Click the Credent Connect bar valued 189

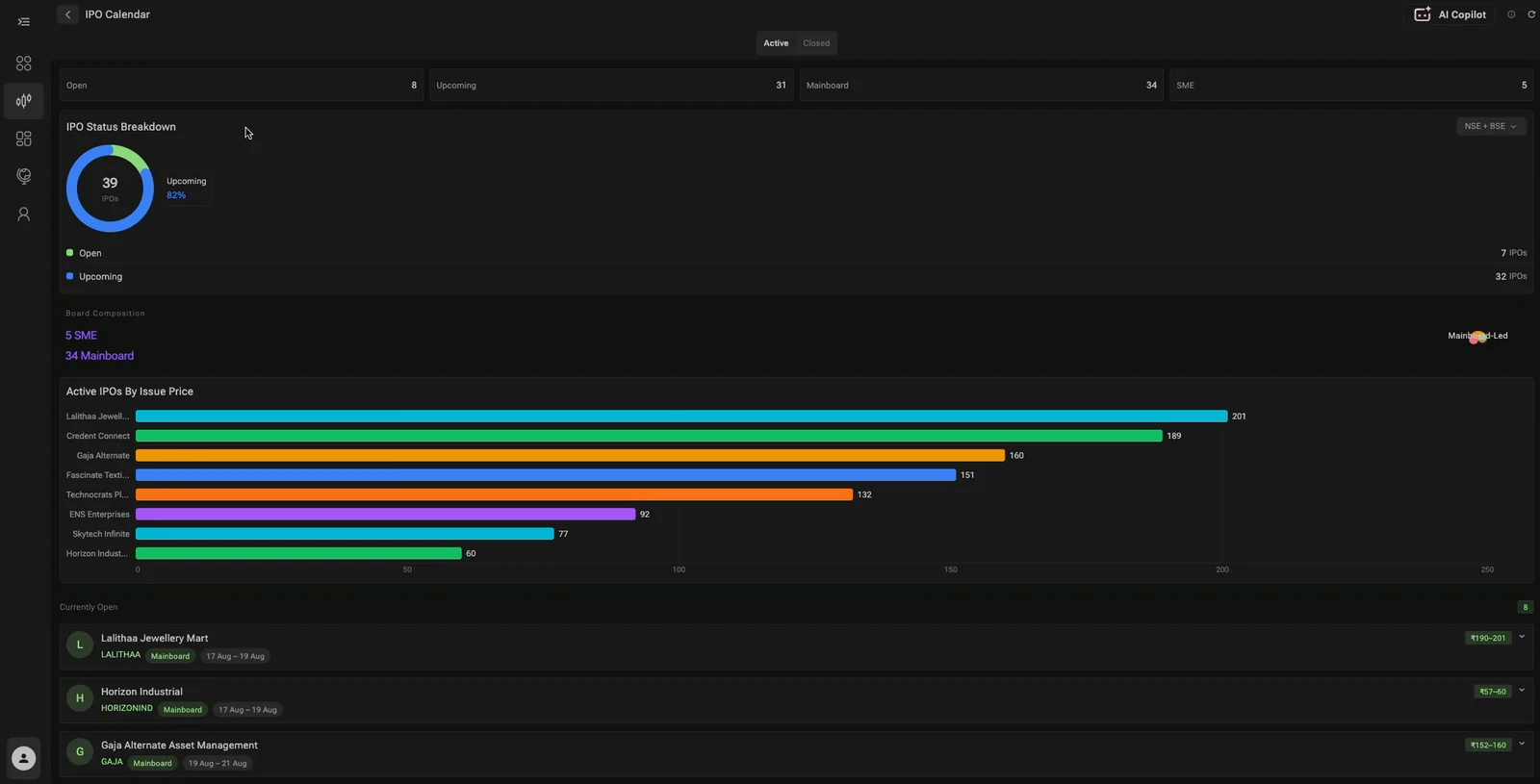click(649, 436)
